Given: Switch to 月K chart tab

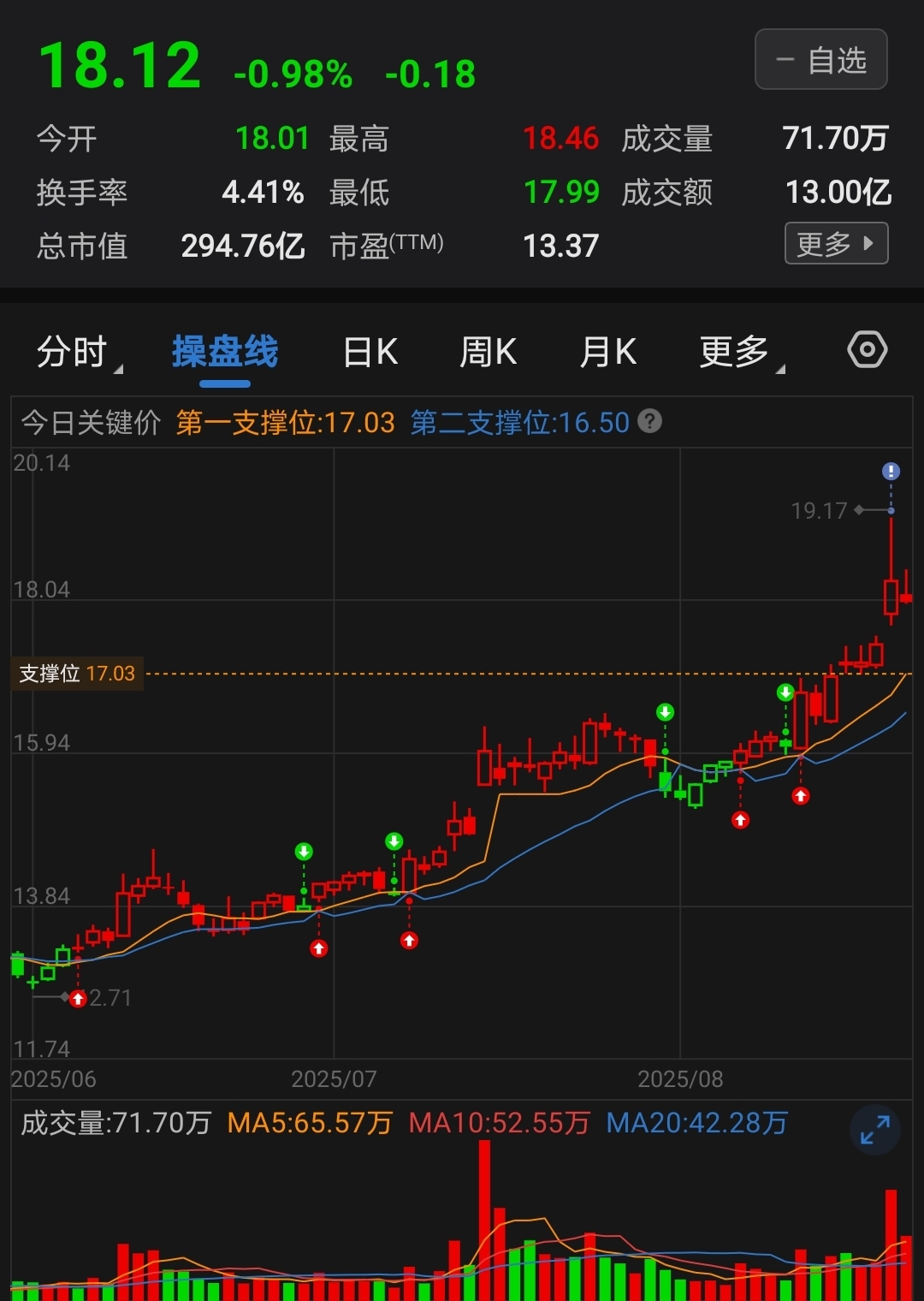Looking at the screenshot, I should (608, 352).
